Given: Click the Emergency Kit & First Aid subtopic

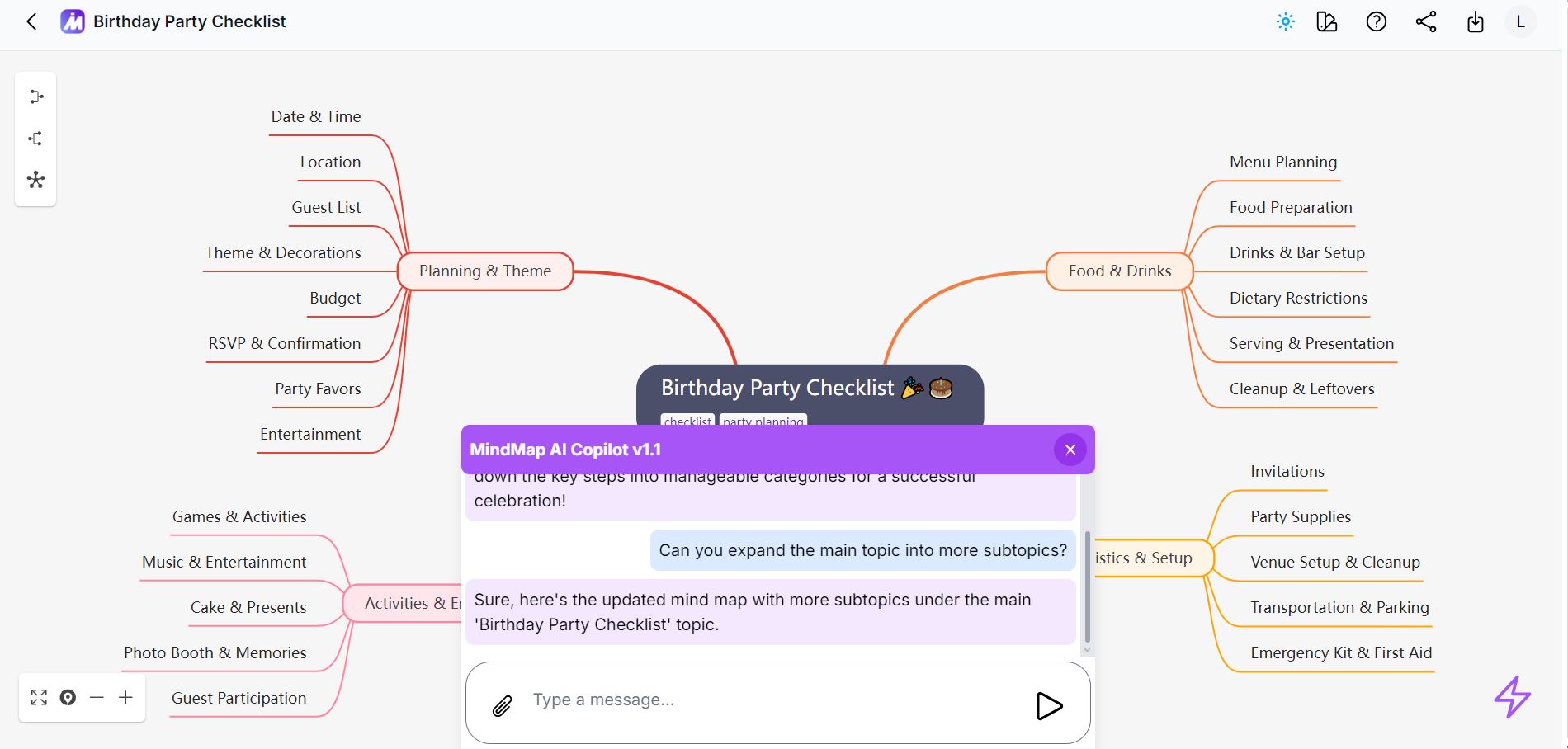Looking at the screenshot, I should 1341,653.
